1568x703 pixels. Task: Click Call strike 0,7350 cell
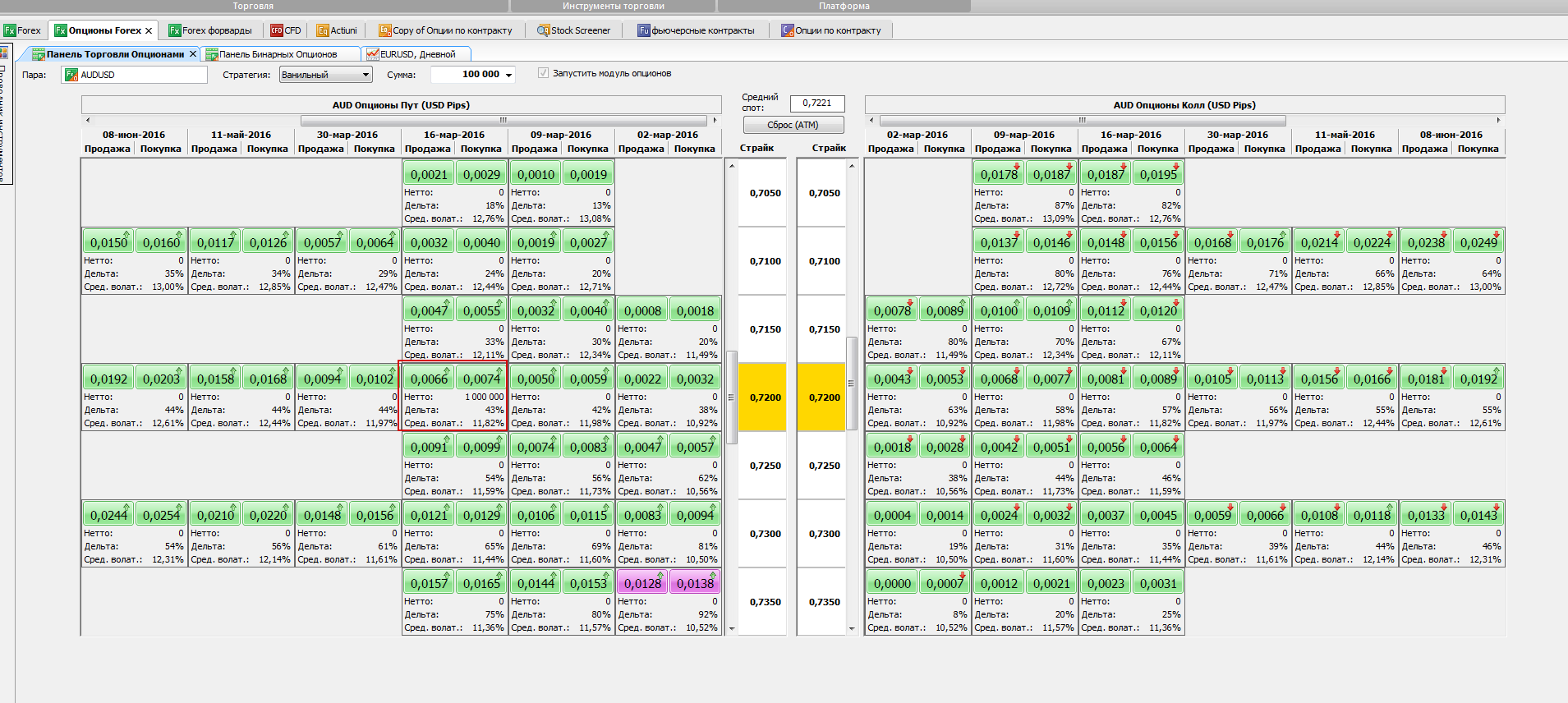(822, 602)
